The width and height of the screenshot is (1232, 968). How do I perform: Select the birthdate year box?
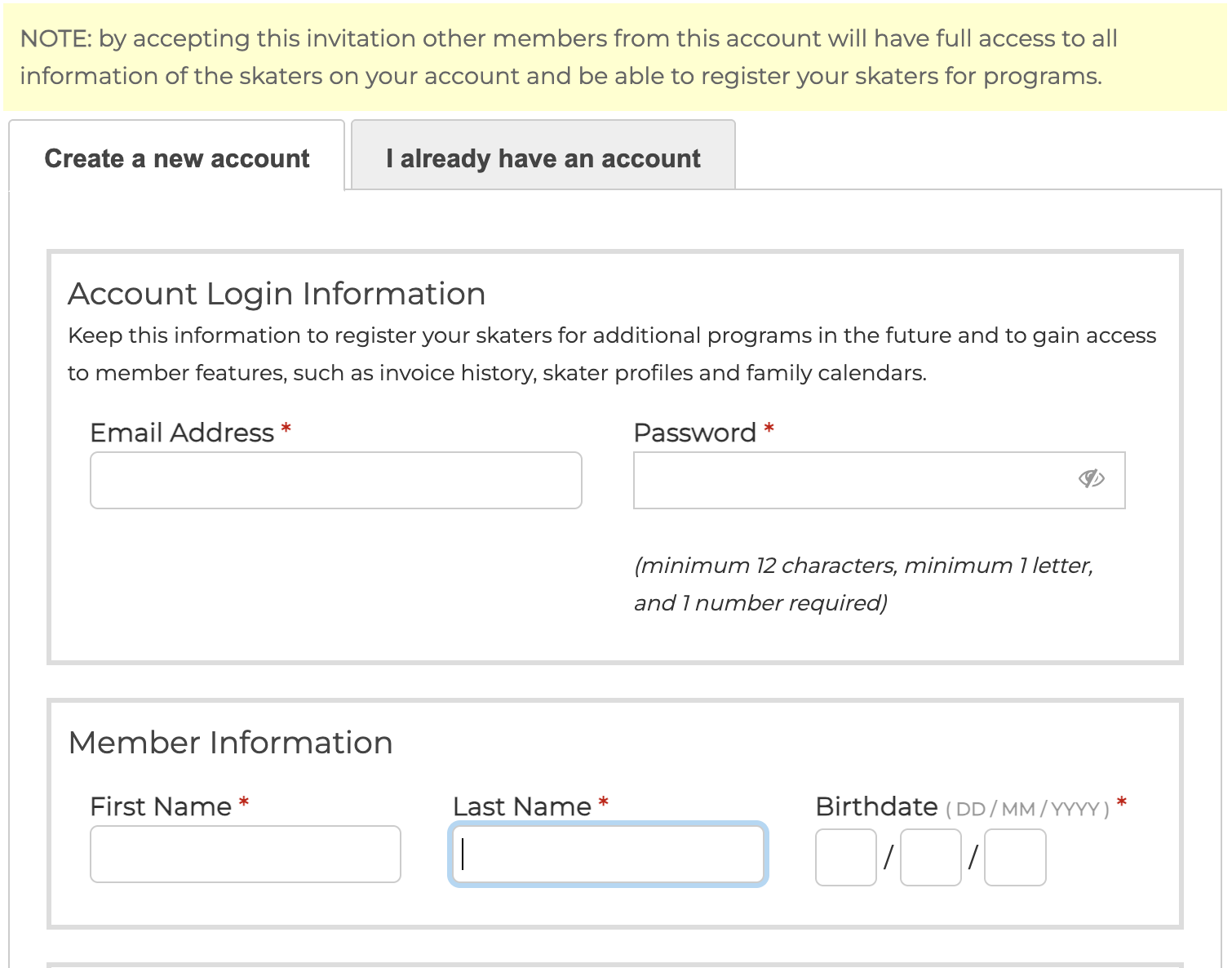pos(1015,857)
